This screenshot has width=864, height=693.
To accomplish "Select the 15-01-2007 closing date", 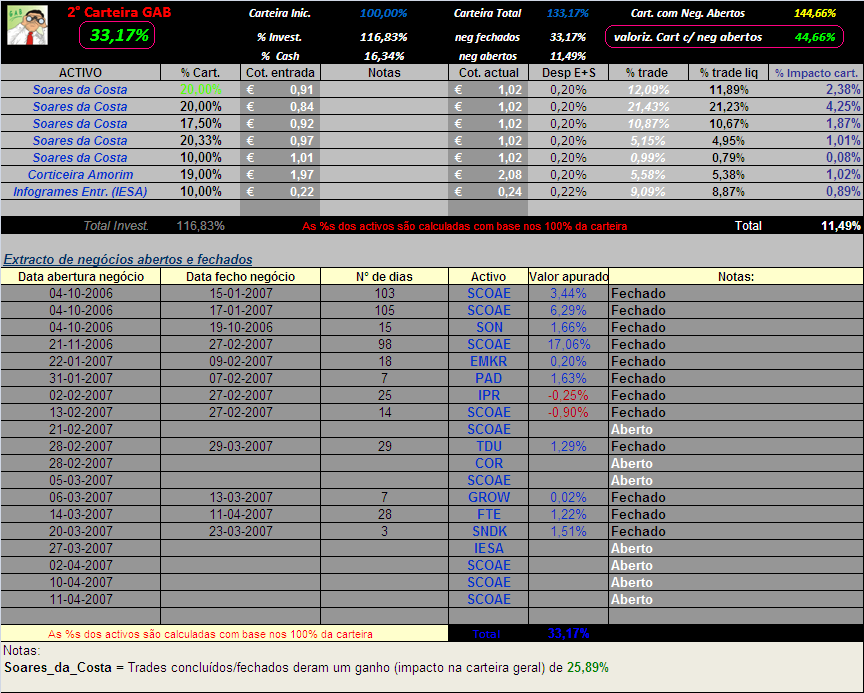I will [x=241, y=293].
